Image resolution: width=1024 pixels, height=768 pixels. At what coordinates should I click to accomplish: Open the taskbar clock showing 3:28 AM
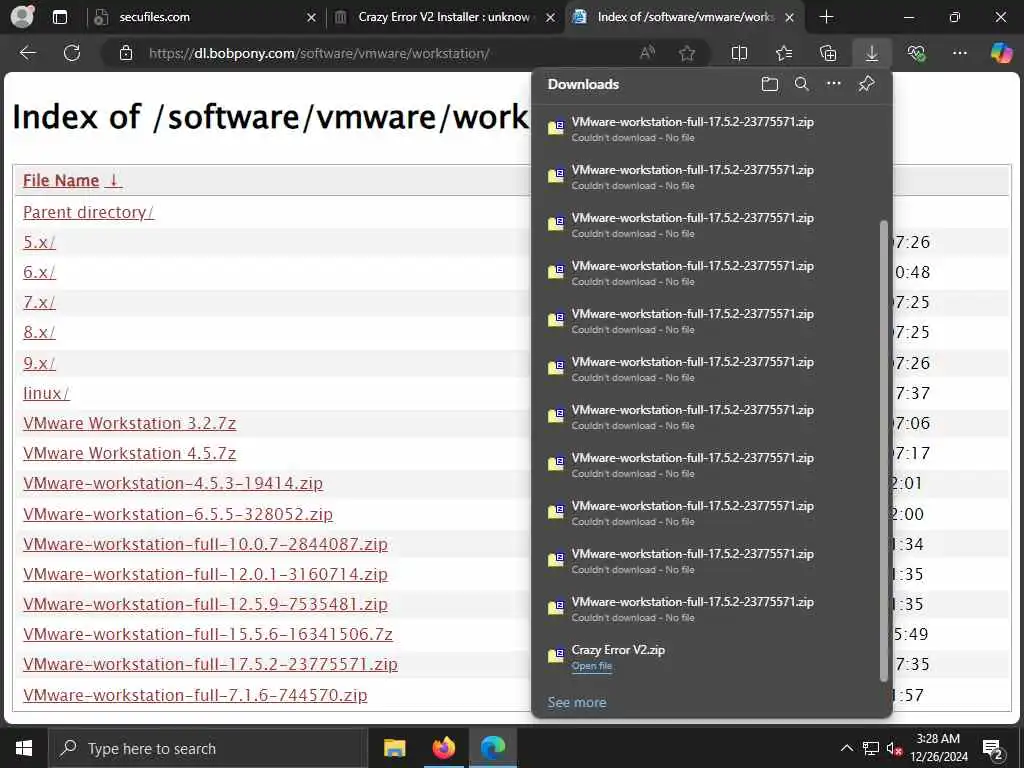click(938, 748)
